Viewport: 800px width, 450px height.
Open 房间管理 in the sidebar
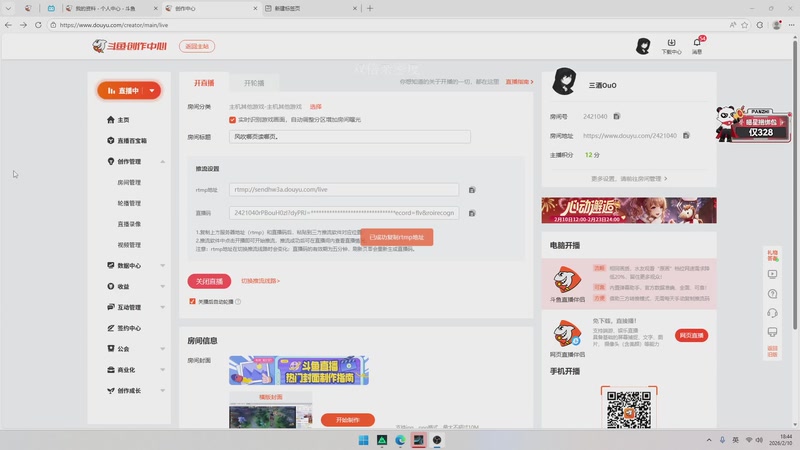coord(129,182)
